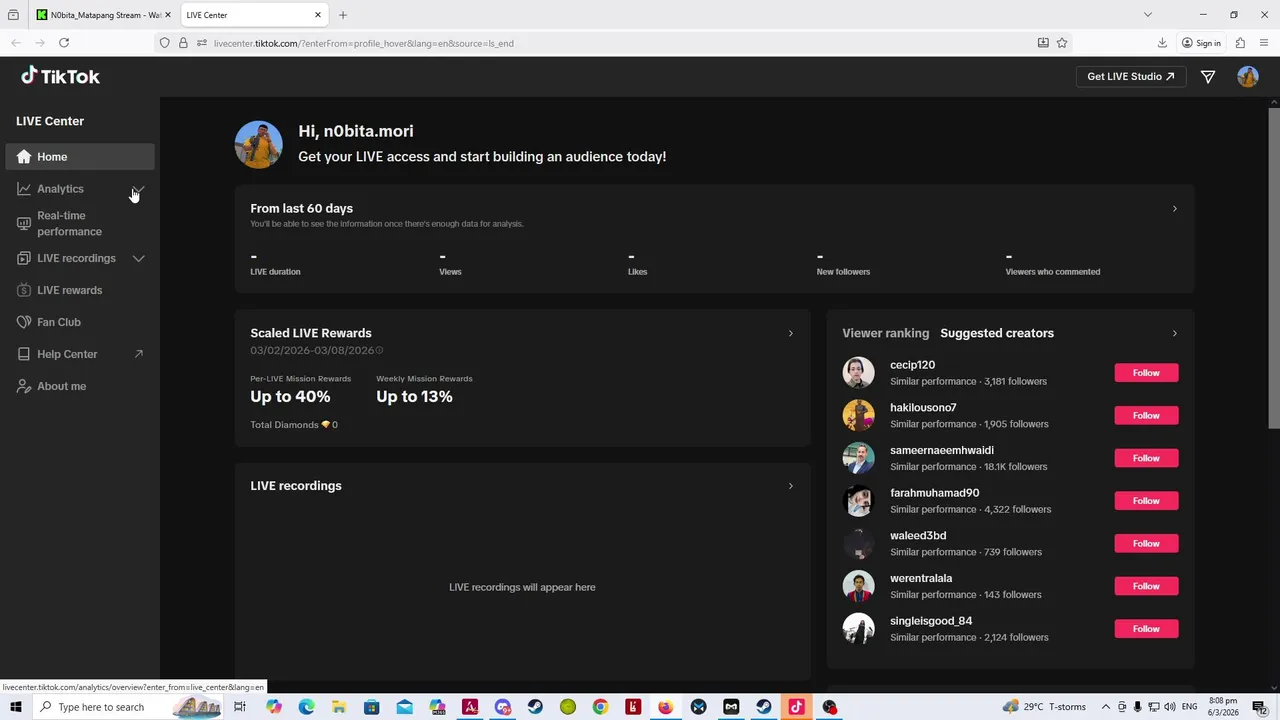Follow werentralala

(1146, 586)
